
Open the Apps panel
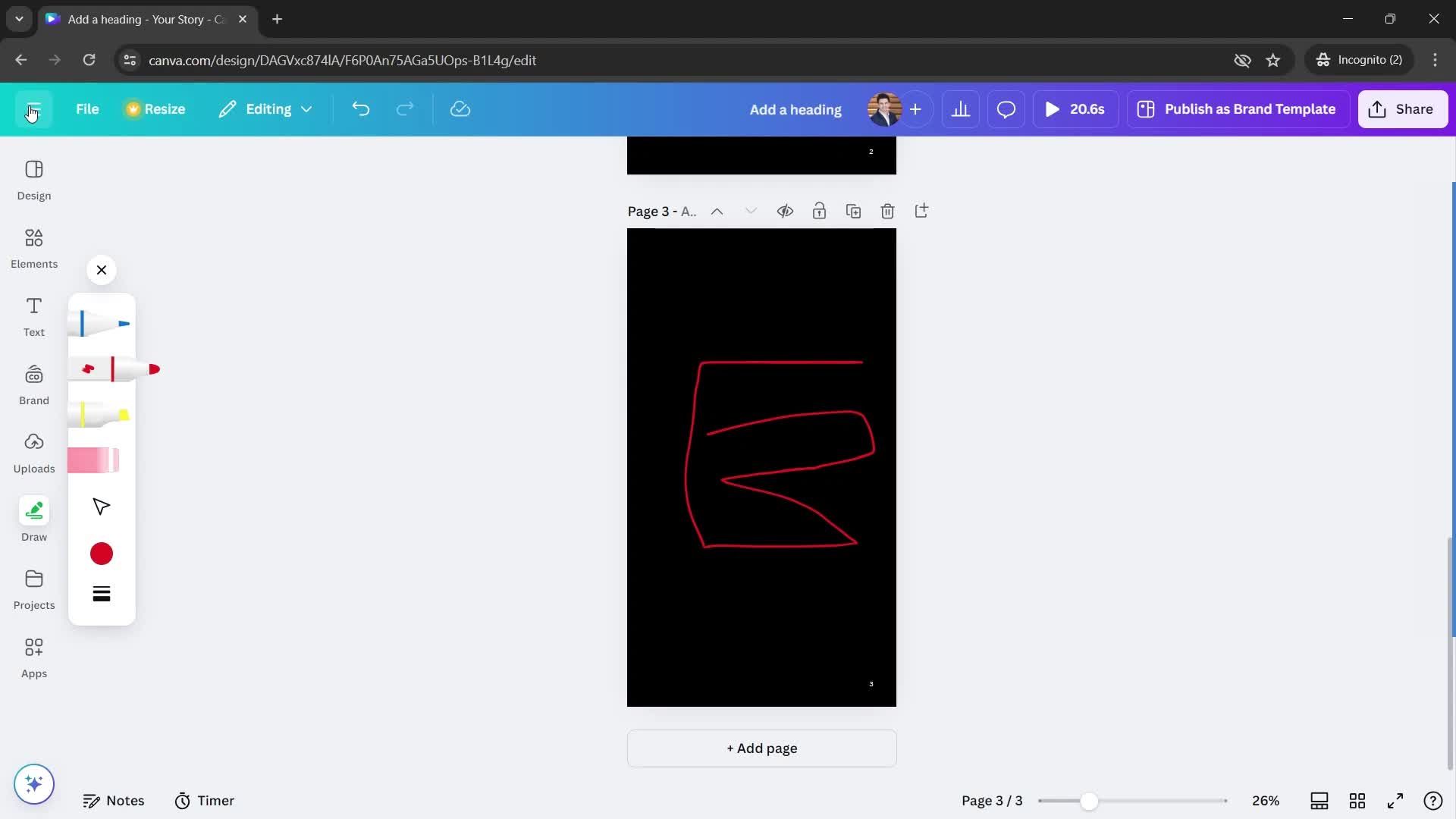[x=34, y=657]
